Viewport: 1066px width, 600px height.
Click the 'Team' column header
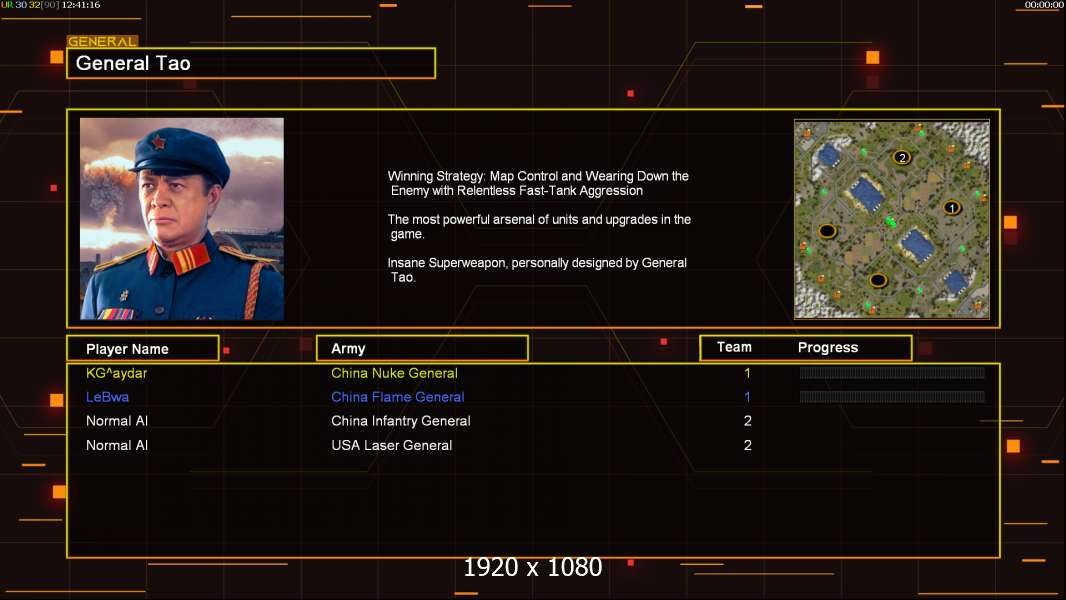click(x=734, y=347)
